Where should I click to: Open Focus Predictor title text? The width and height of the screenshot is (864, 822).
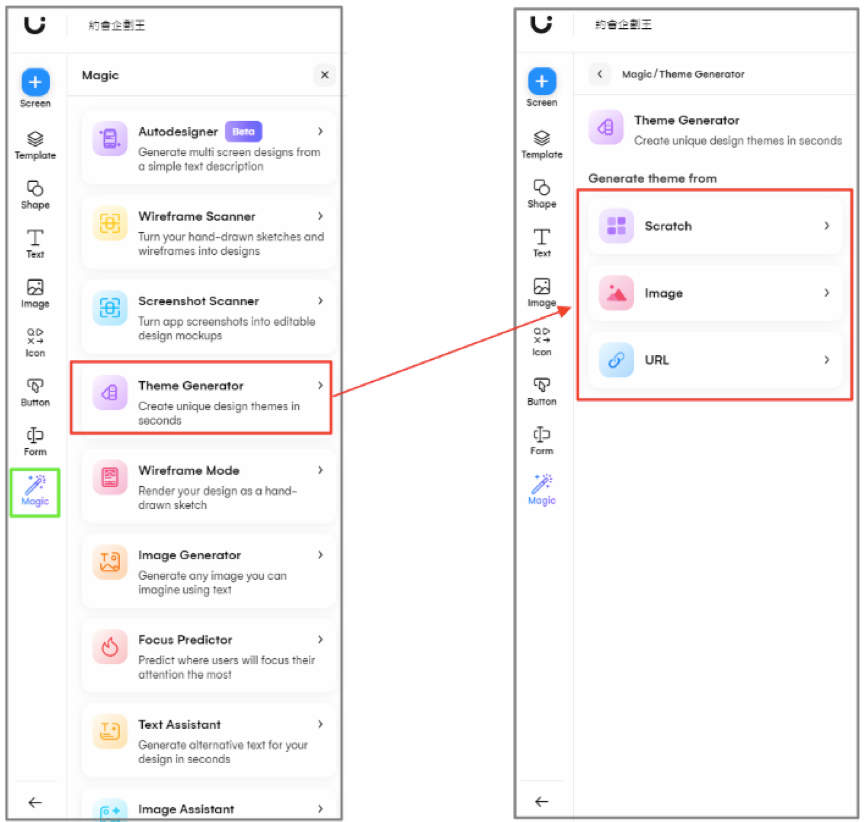(x=185, y=640)
